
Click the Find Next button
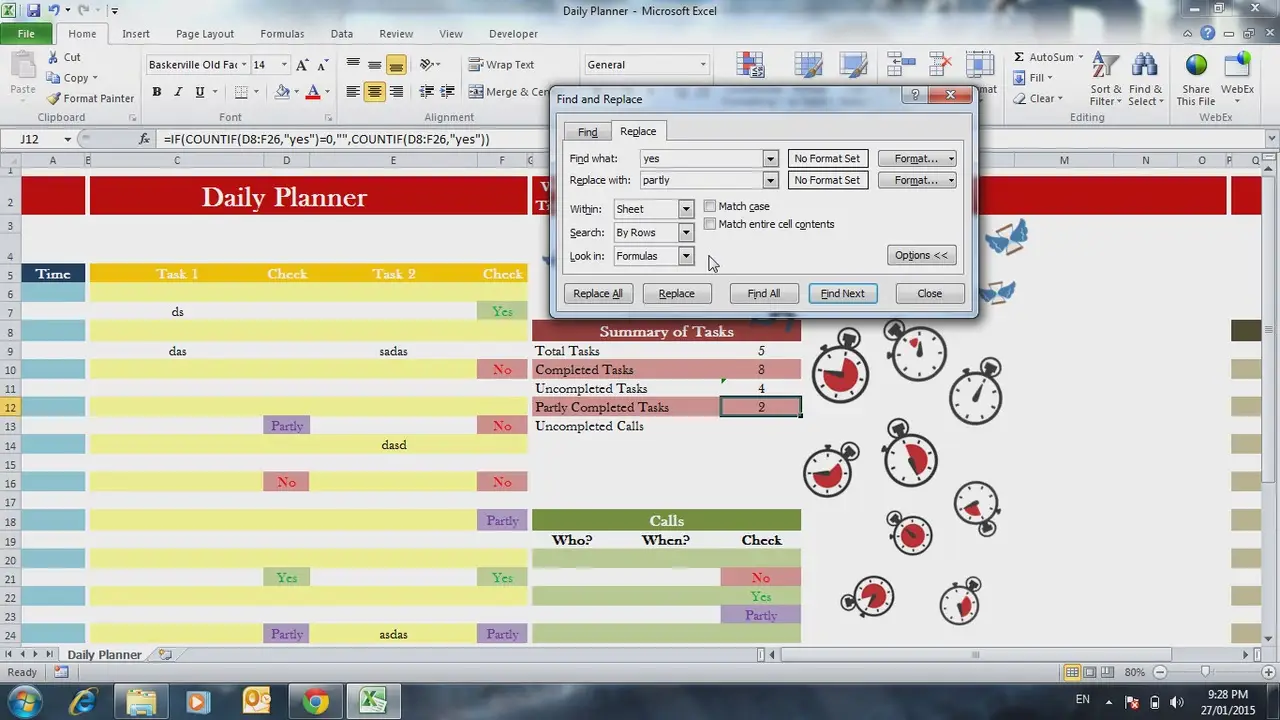(843, 294)
